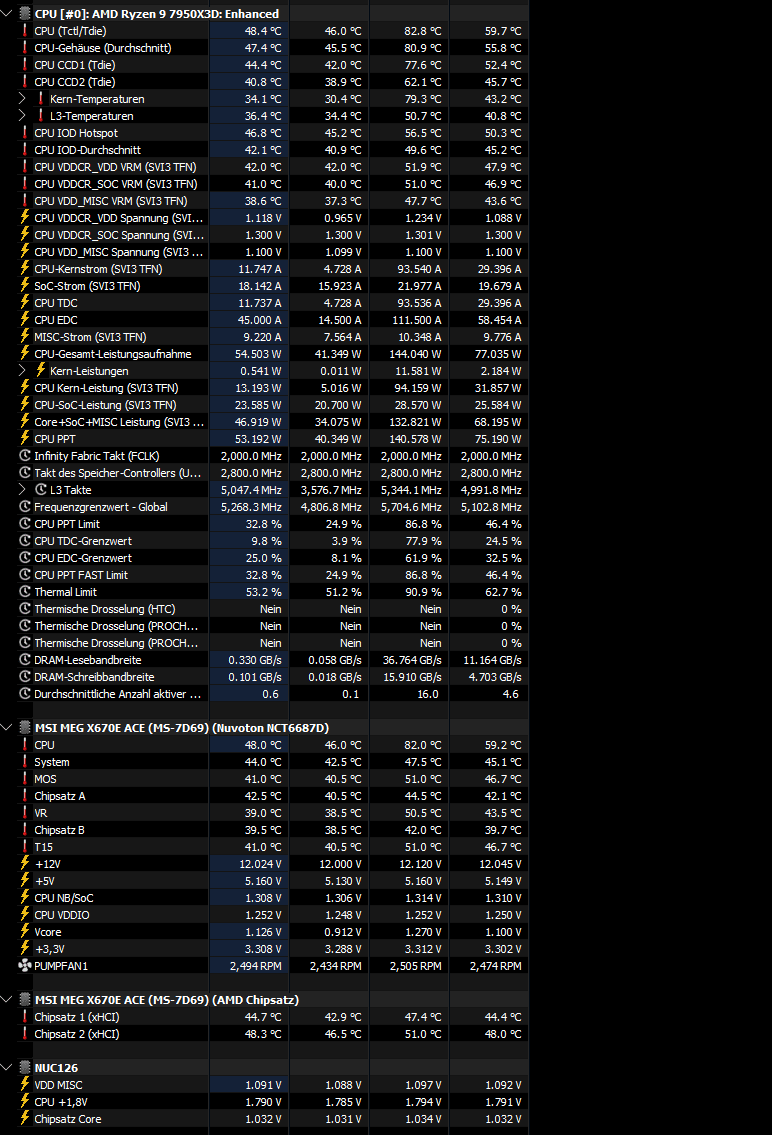Screen dimensions: 772x1135
Task: Click the thermometer icon of CPU CCD2 (Tdie)
Action: click(x=25, y=82)
